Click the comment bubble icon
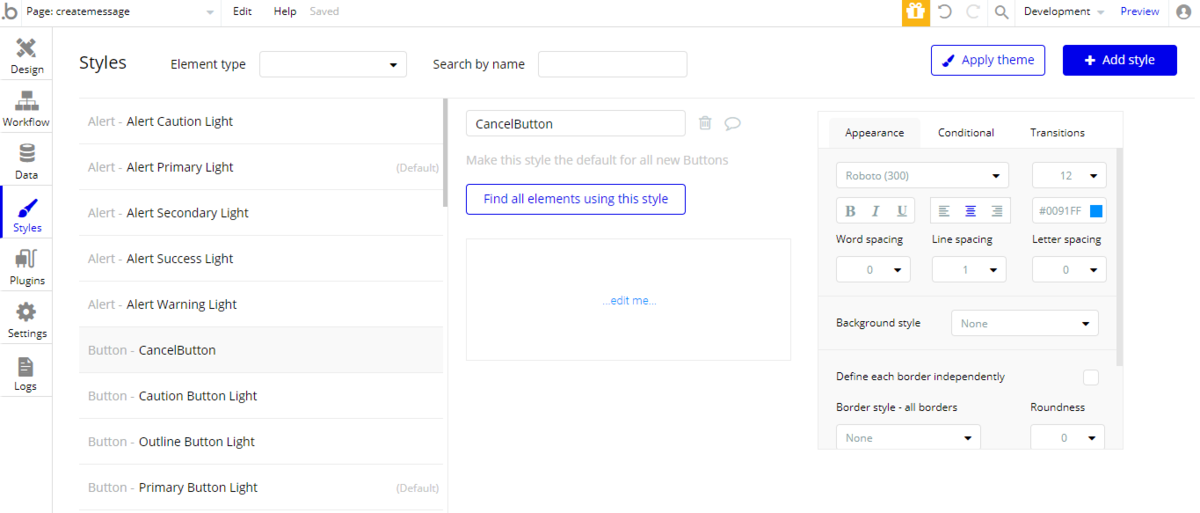Screen dimensions: 1200x513 tap(732, 123)
